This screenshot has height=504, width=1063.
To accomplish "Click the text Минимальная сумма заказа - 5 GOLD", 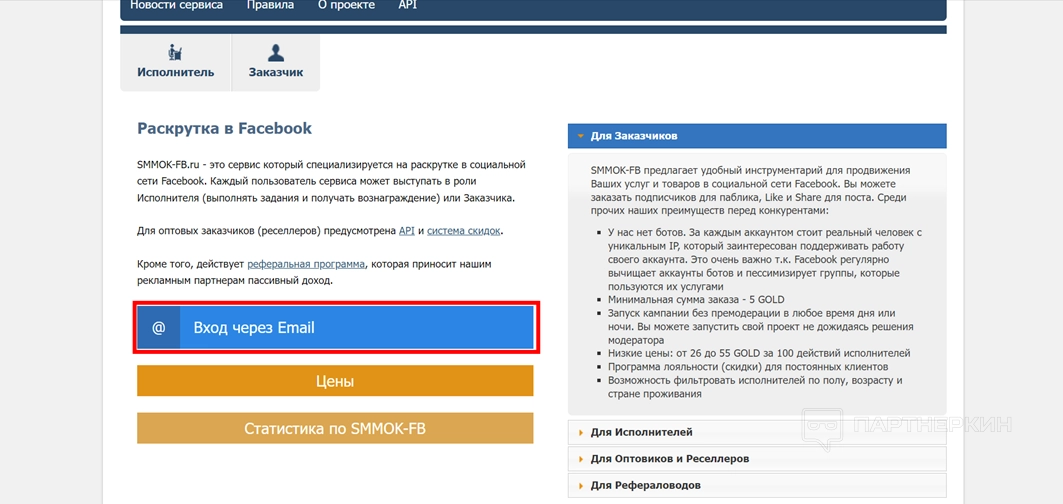I will coord(696,300).
